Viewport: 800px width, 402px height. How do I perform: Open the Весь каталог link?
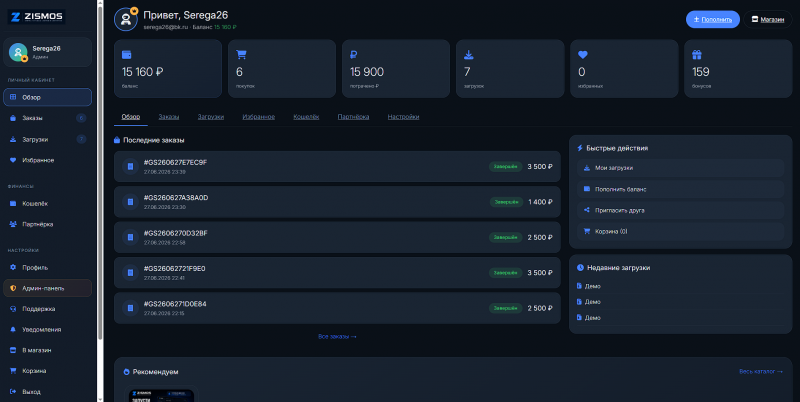(761, 371)
